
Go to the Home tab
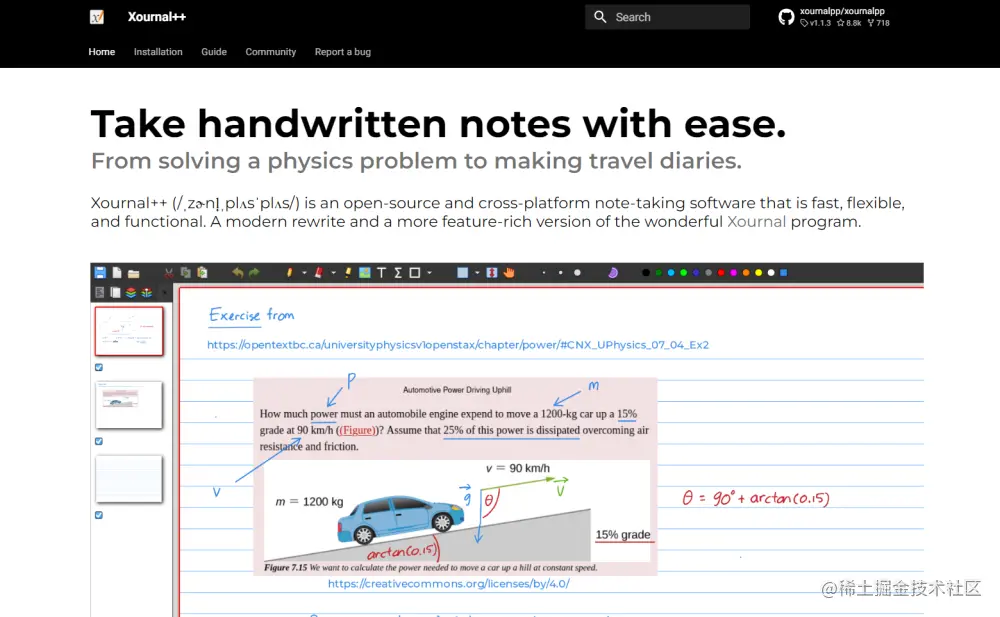(x=101, y=52)
